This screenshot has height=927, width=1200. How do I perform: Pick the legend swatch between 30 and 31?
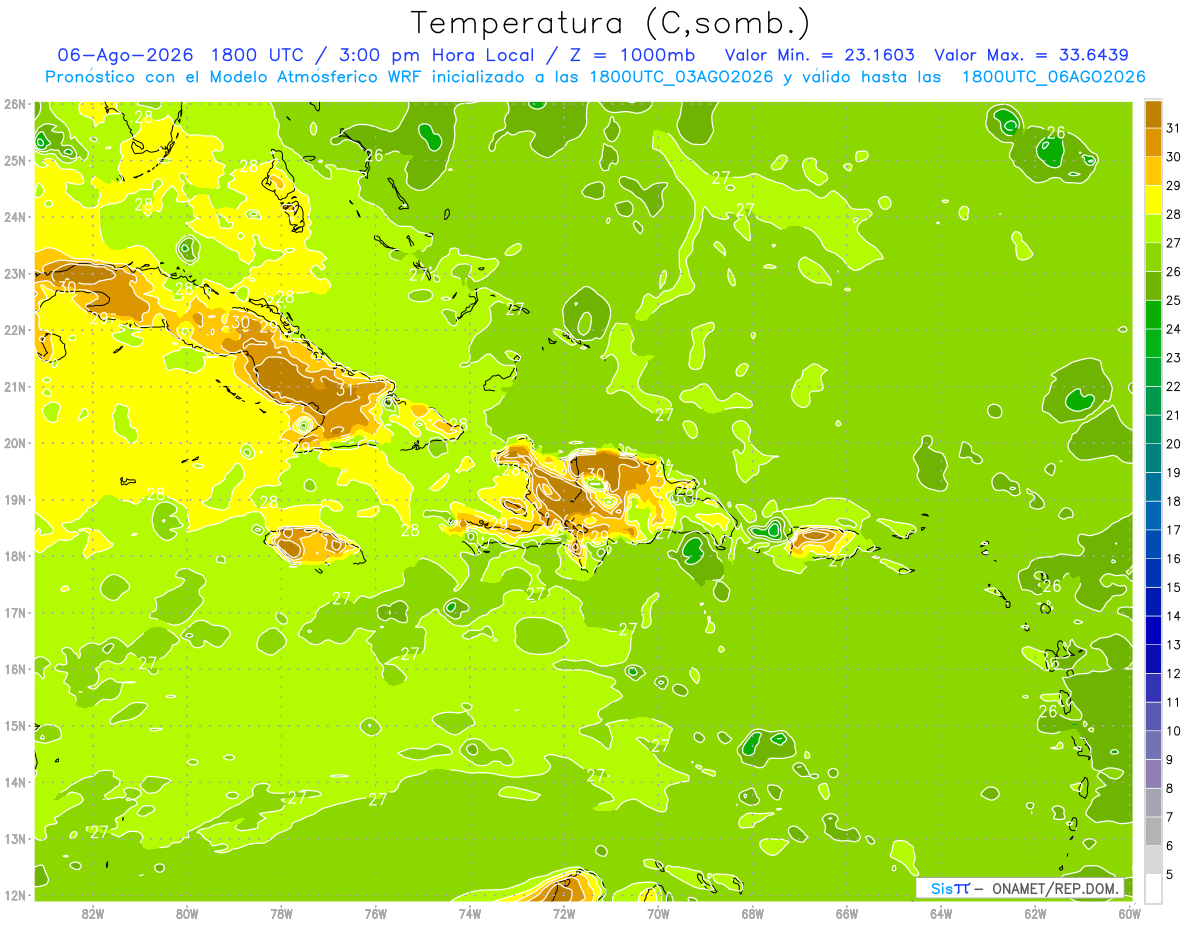[x=1153, y=142]
